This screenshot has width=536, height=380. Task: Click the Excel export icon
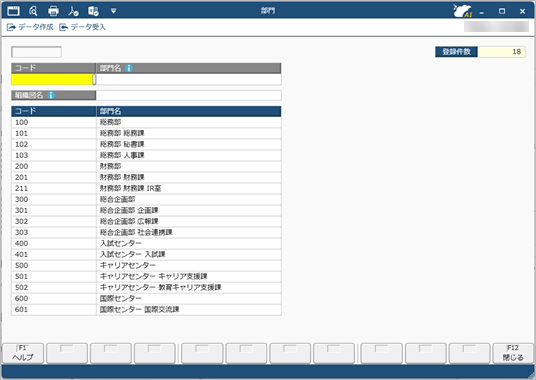tap(93, 11)
